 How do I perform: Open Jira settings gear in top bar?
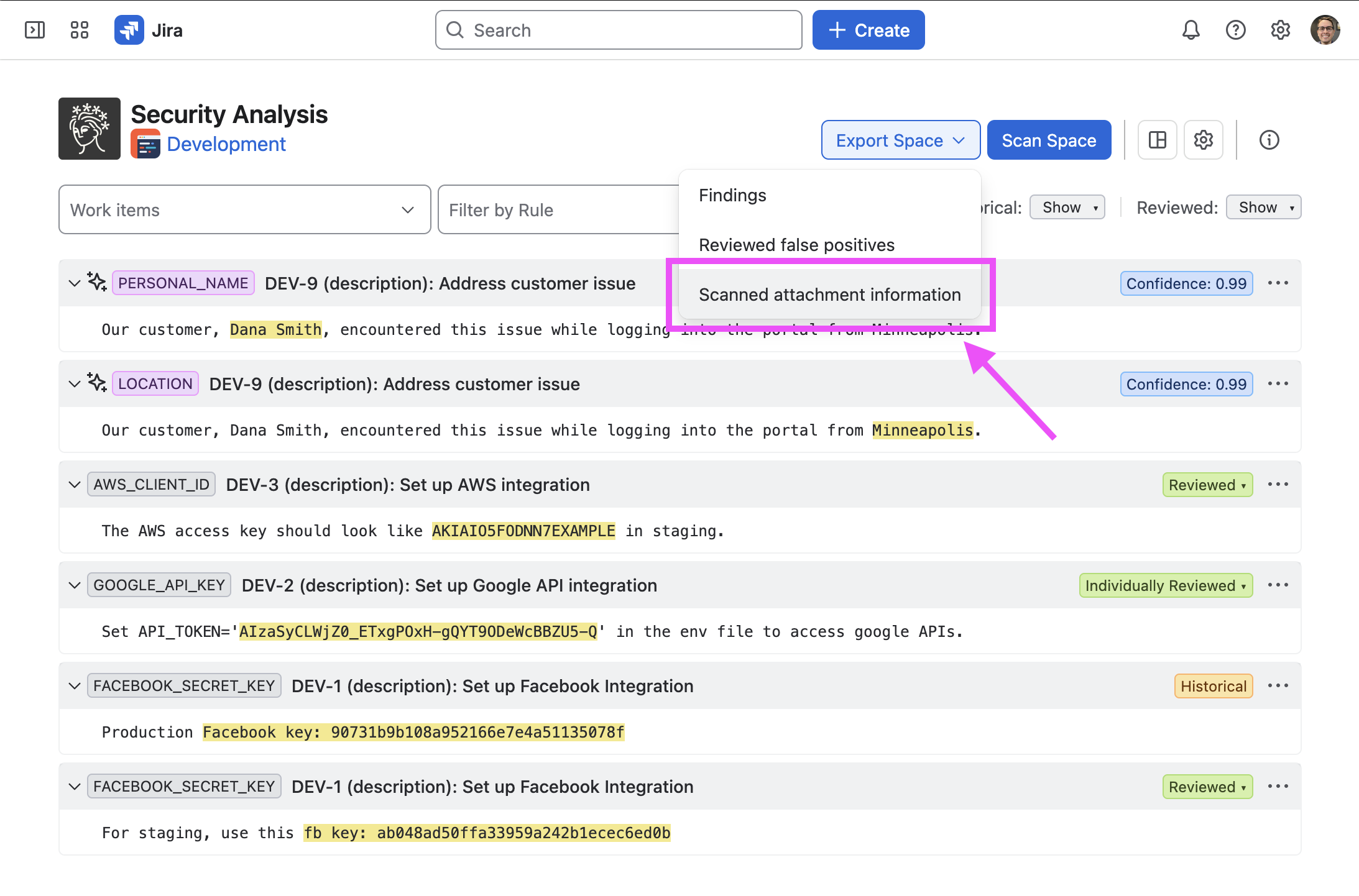point(1280,30)
